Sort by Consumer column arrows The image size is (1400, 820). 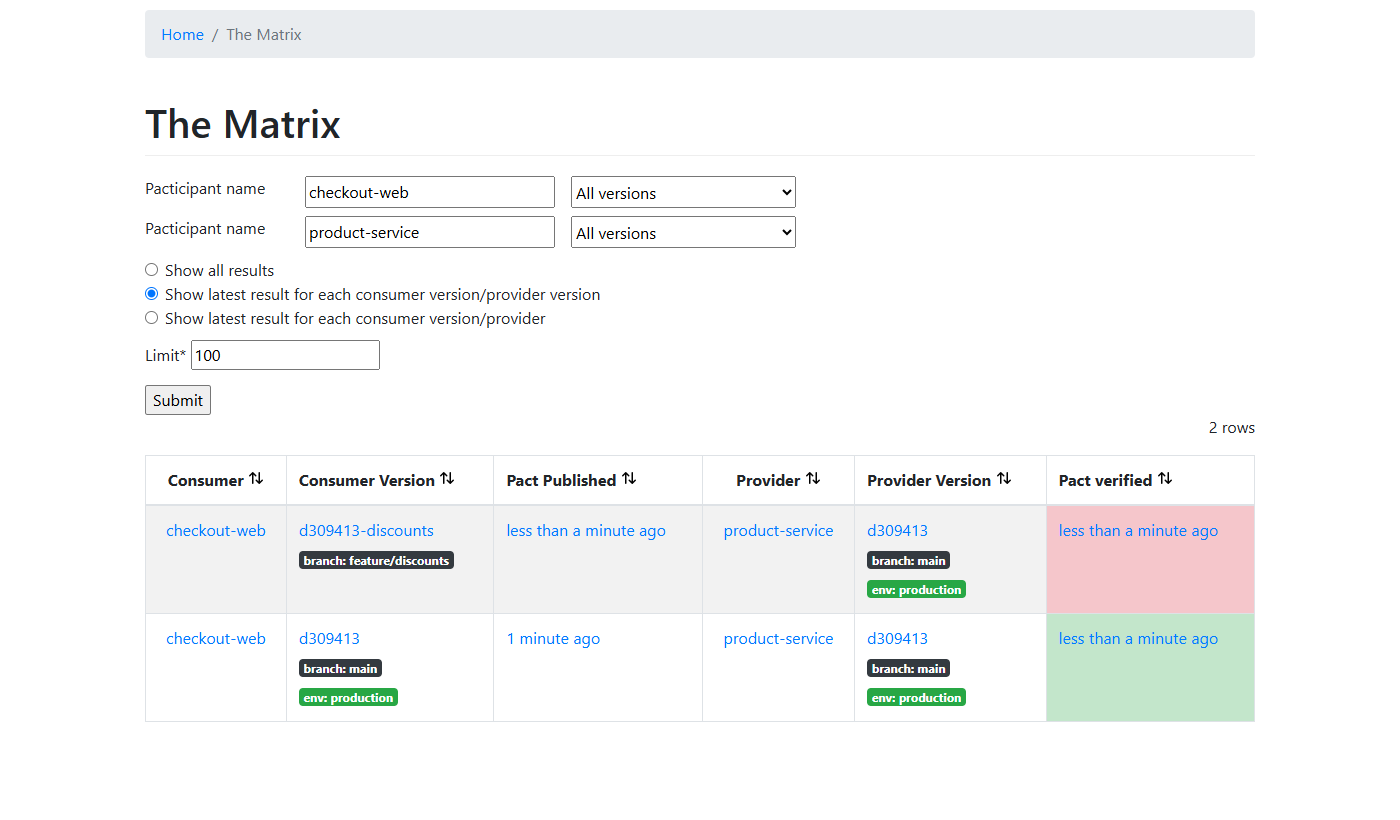coord(257,479)
